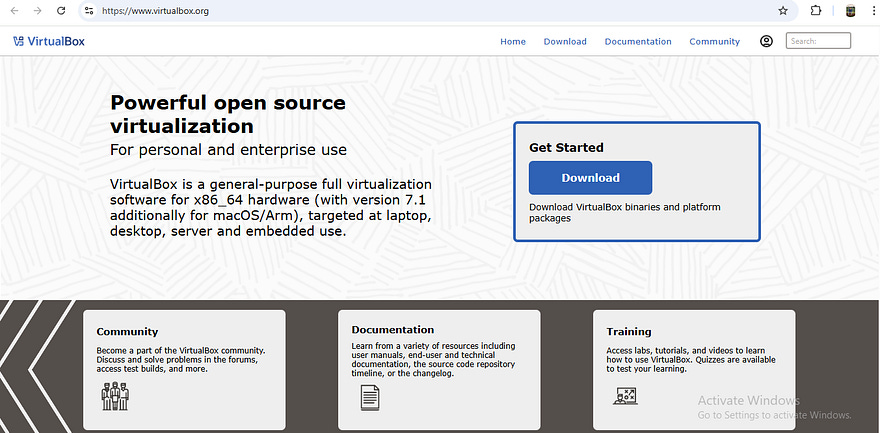The image size is (880, 433).
Task: Open the Community card heading
Action: point(127,331)
